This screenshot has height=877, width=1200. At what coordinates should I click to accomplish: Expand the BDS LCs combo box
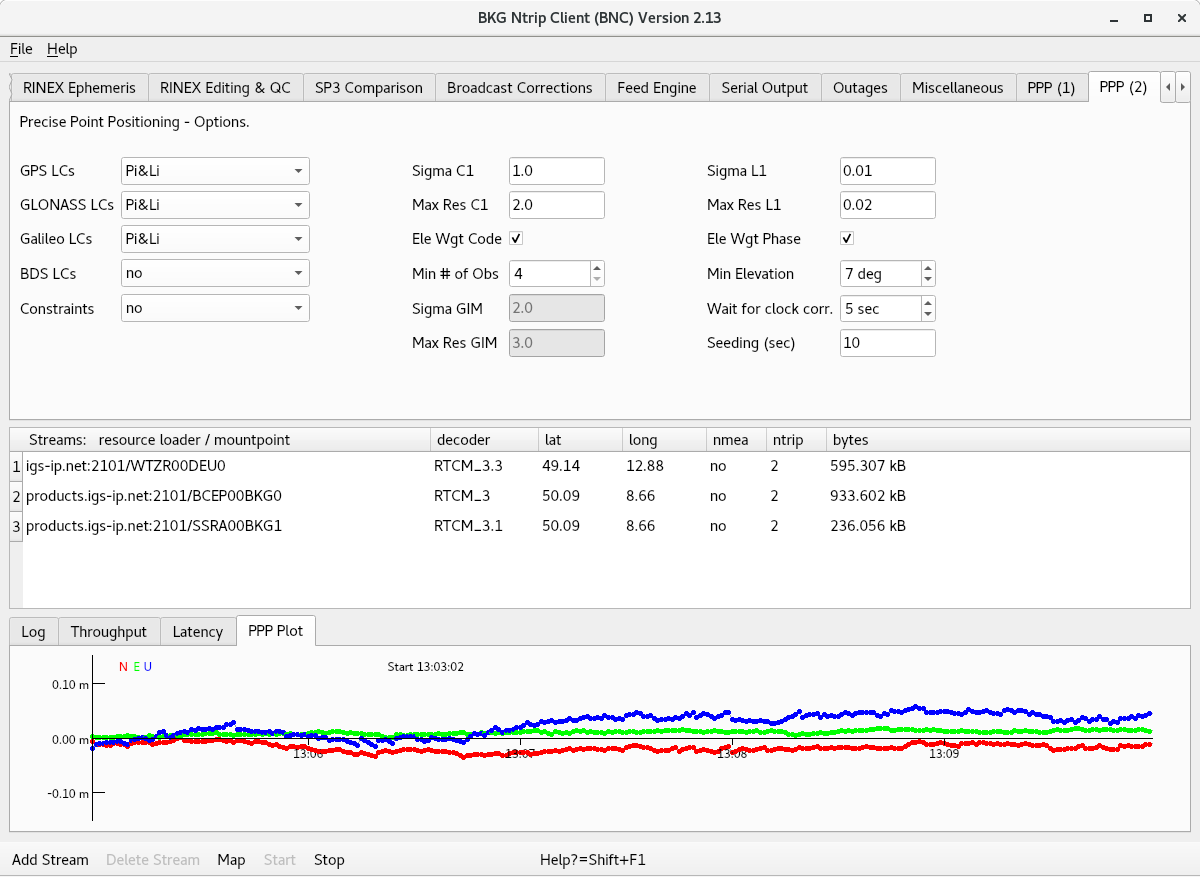pyautogui.click(x=215, y=273)
